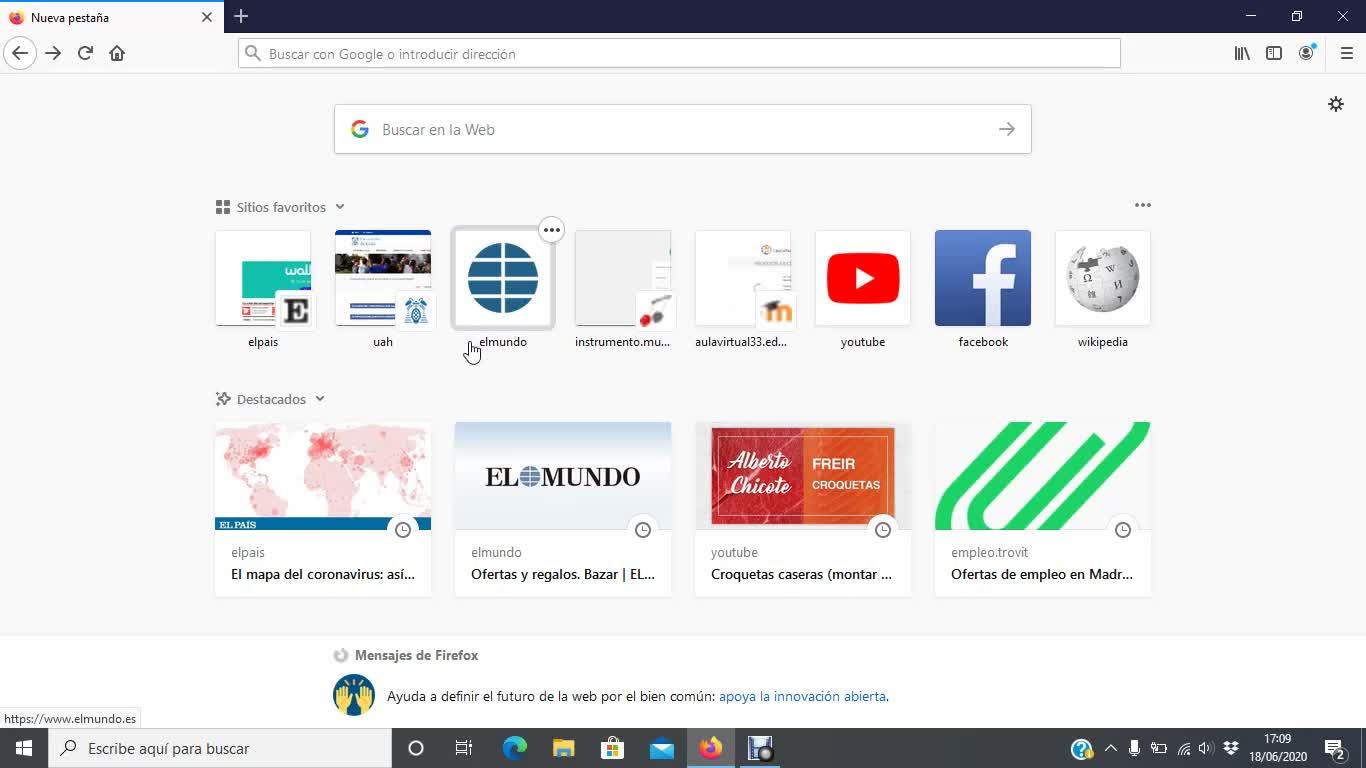This screenshot has width=1366, height=768.
Task: Collapse the Sitios favoritos section
Action: coord(340,207)
